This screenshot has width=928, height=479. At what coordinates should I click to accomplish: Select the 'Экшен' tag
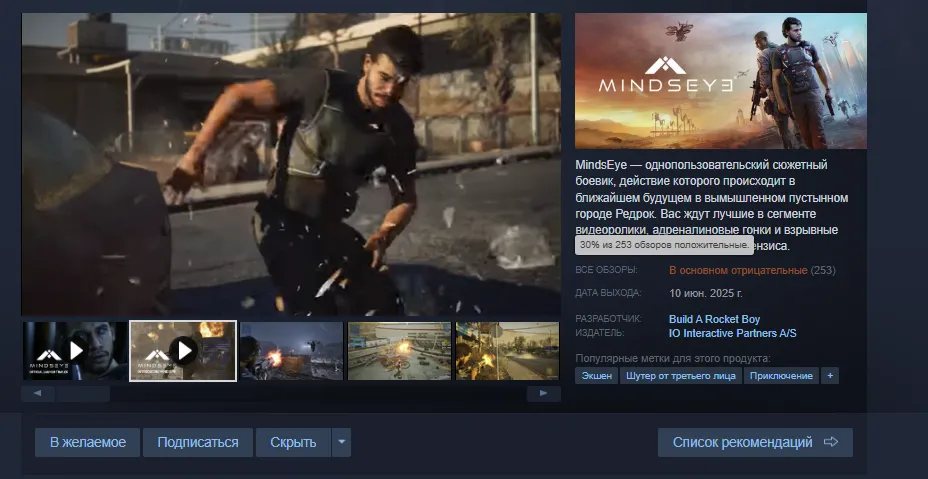(597, 376)
